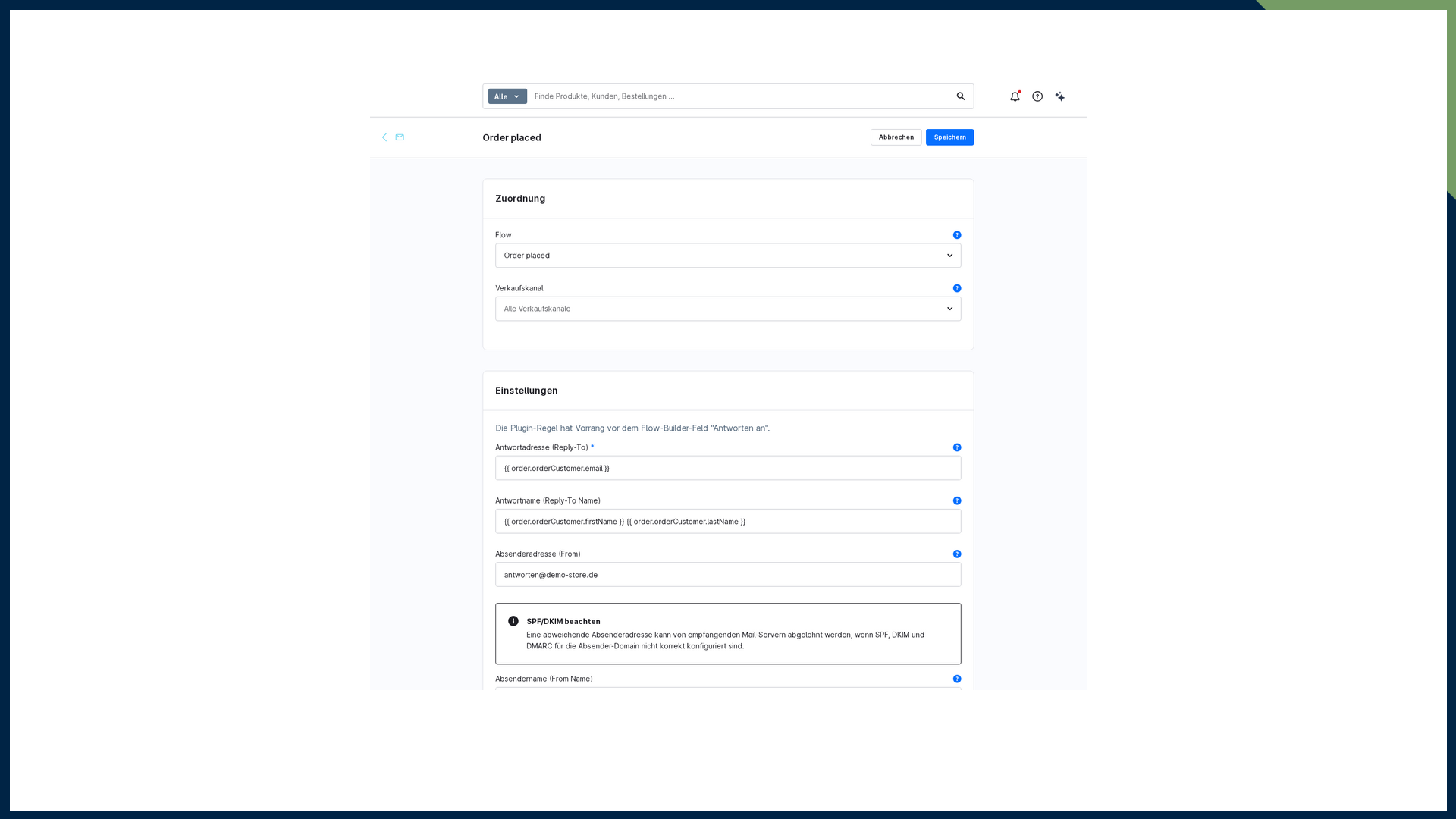
Task: Open the notifications bell
Action: 1015,96
